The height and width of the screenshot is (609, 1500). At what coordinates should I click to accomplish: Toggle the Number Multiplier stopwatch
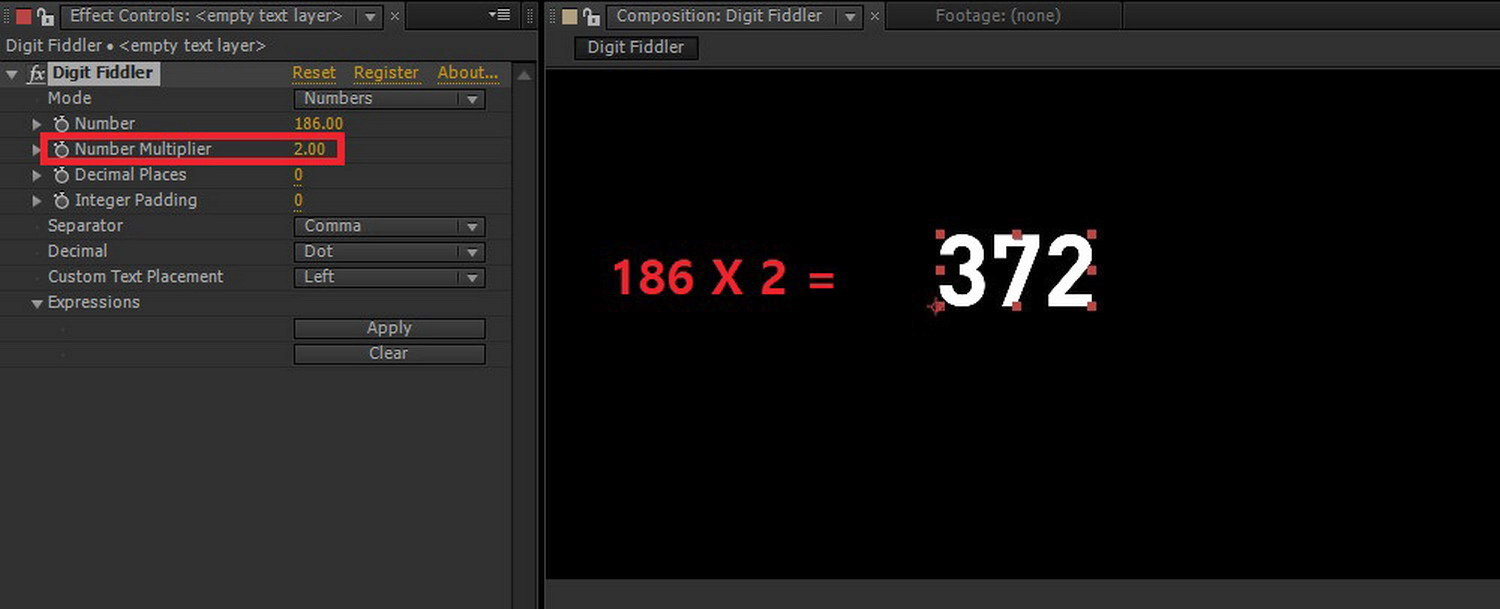click(x=61, y=148)
